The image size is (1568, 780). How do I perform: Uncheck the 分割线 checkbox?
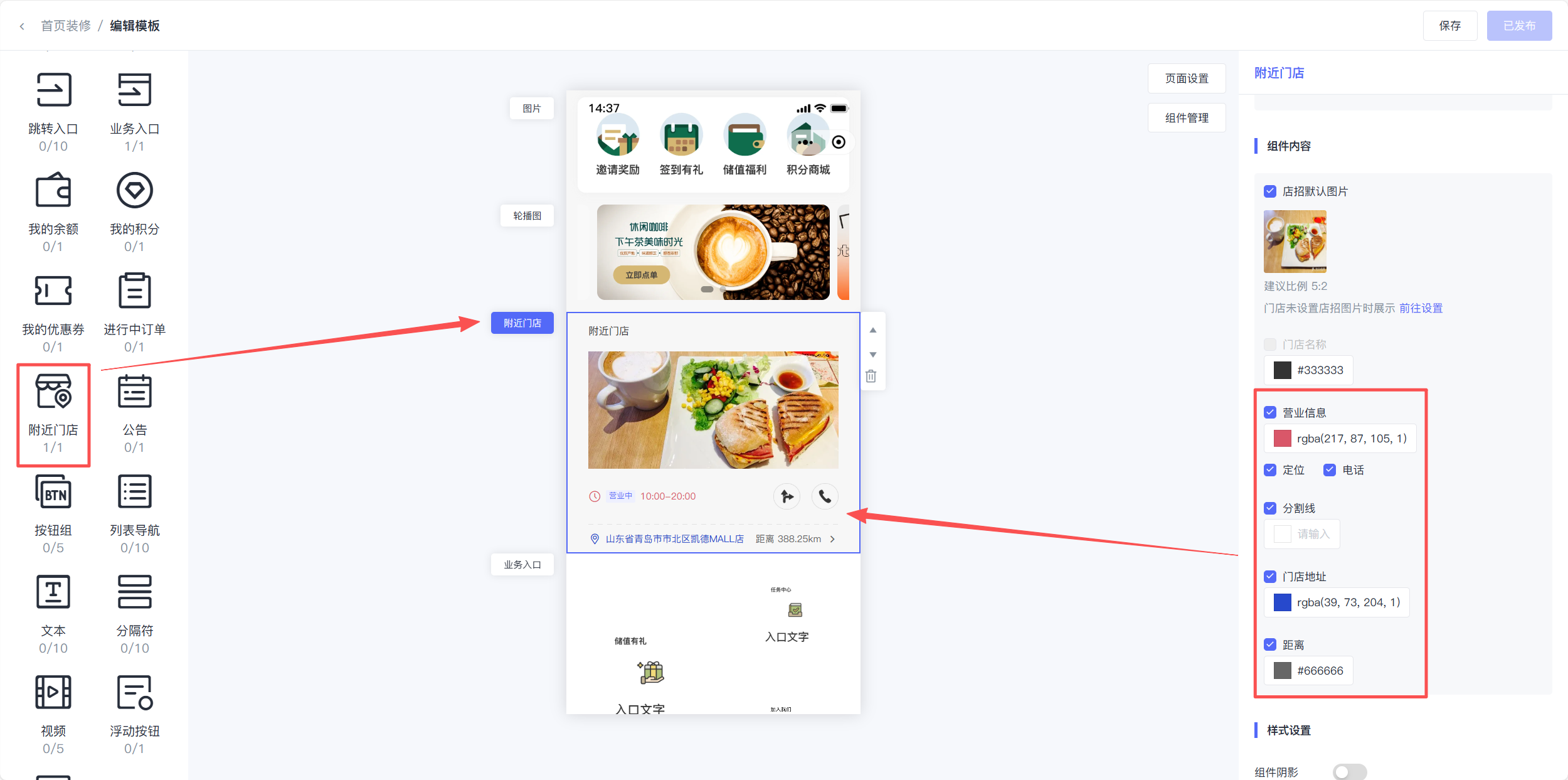click(x=1270, y=508)
